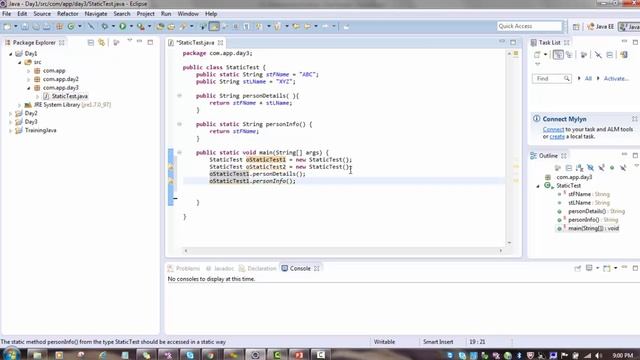The height and width of the screenshot is (360, 640).
Task: Collapse the com.app.day3 package
Action: 29,88
